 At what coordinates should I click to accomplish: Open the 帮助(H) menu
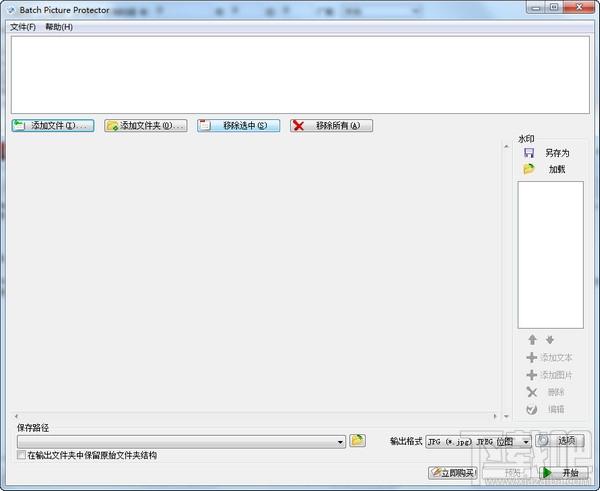pos(59,27)
